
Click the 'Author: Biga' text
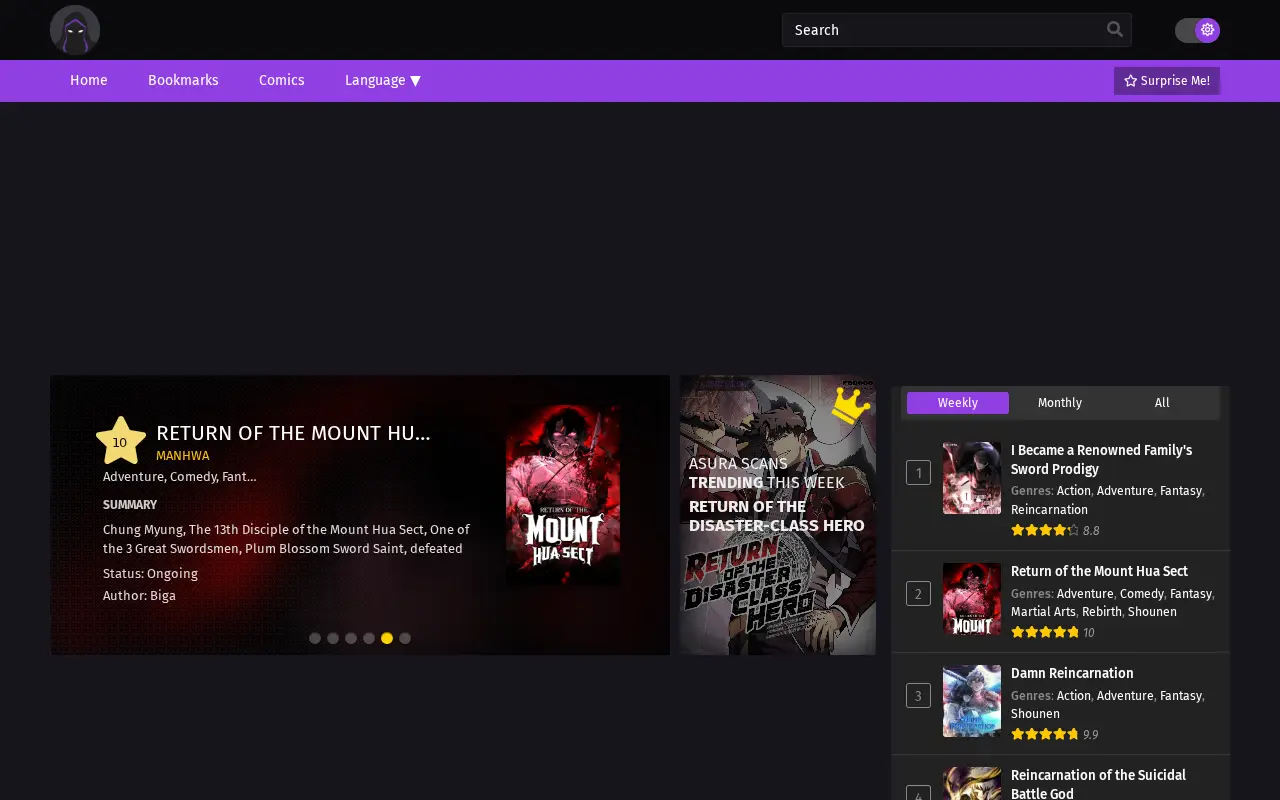(x=139, y=596)
